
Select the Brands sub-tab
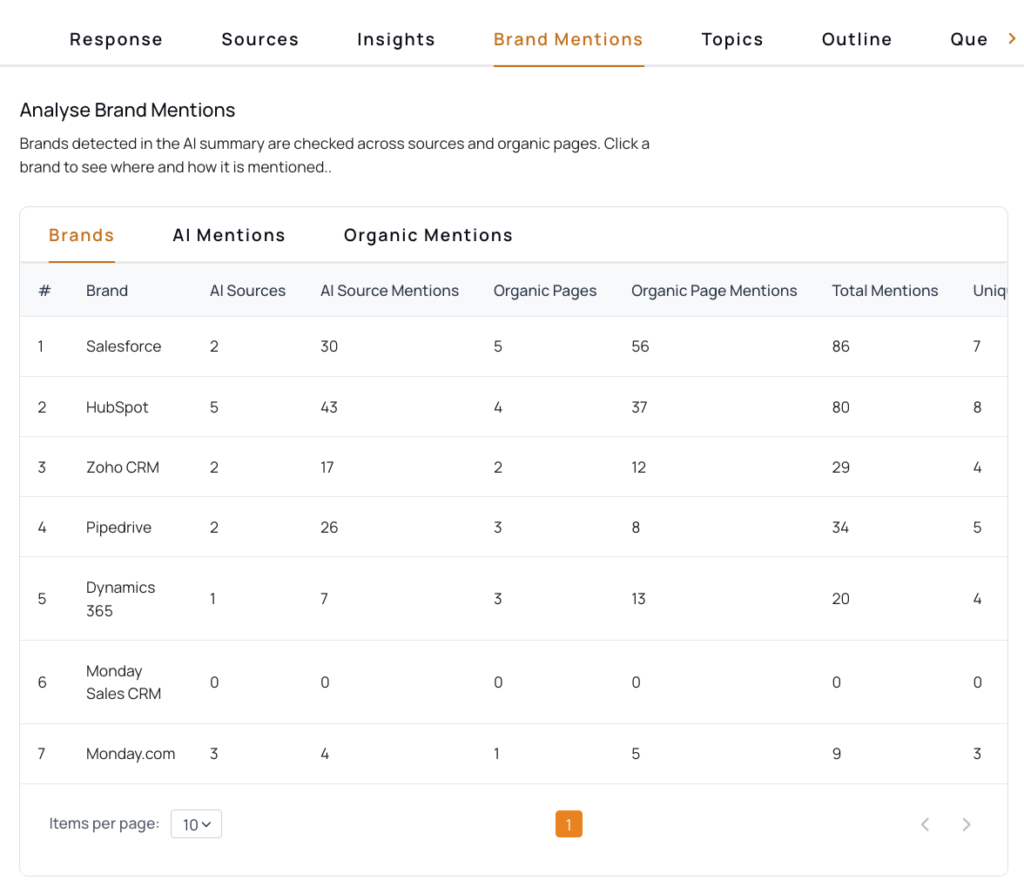click(82, 236)
